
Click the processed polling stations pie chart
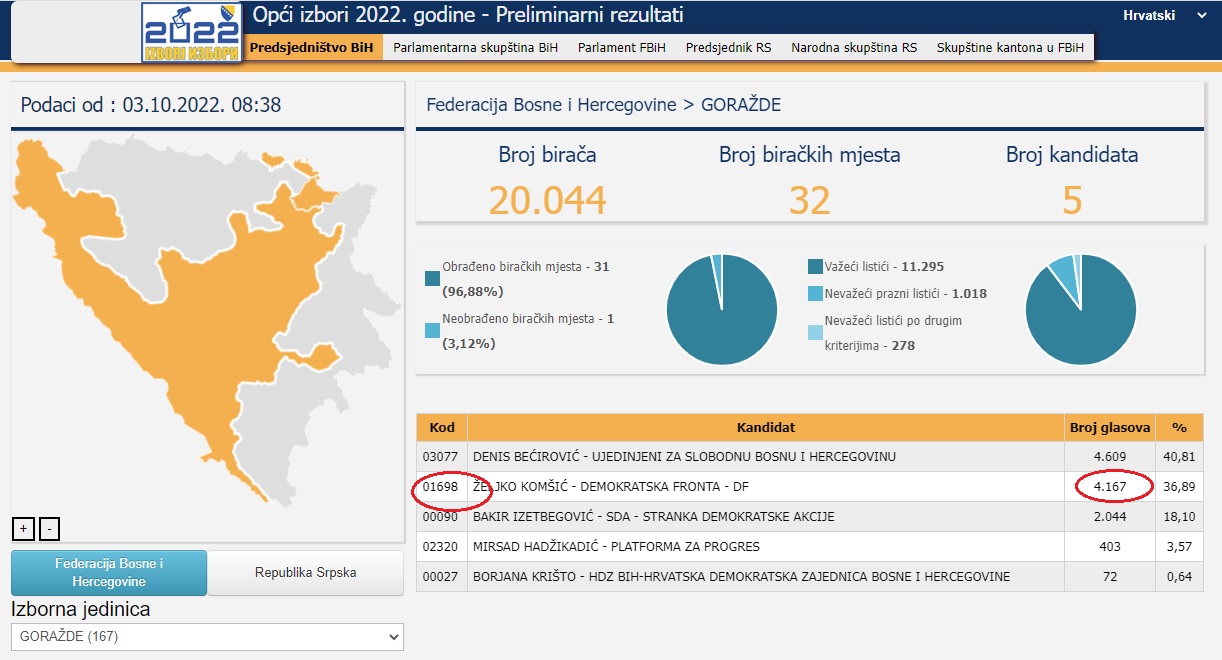click(x=721, y=309)
